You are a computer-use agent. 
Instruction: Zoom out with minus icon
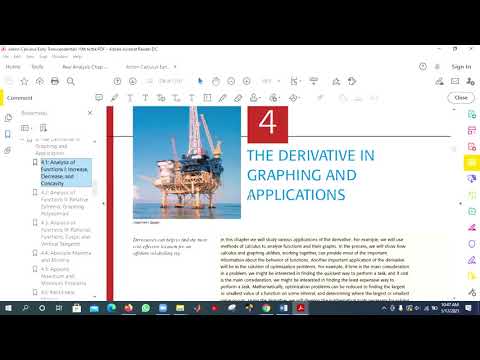click(231, 81)
